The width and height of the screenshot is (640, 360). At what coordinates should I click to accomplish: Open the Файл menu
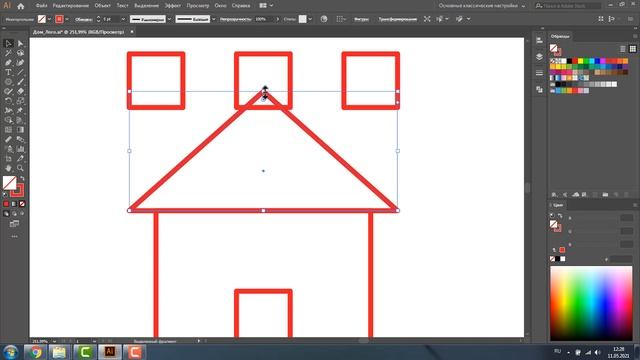point(41,6)
